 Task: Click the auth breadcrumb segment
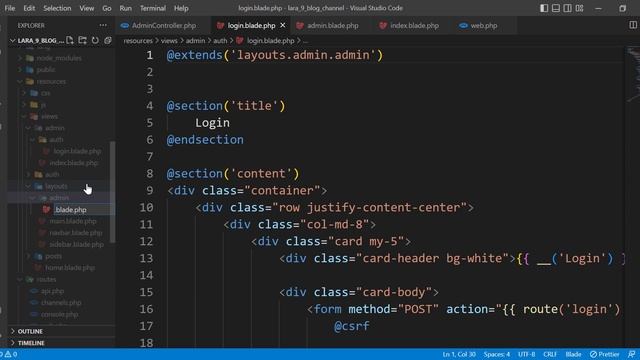point(220,41)
